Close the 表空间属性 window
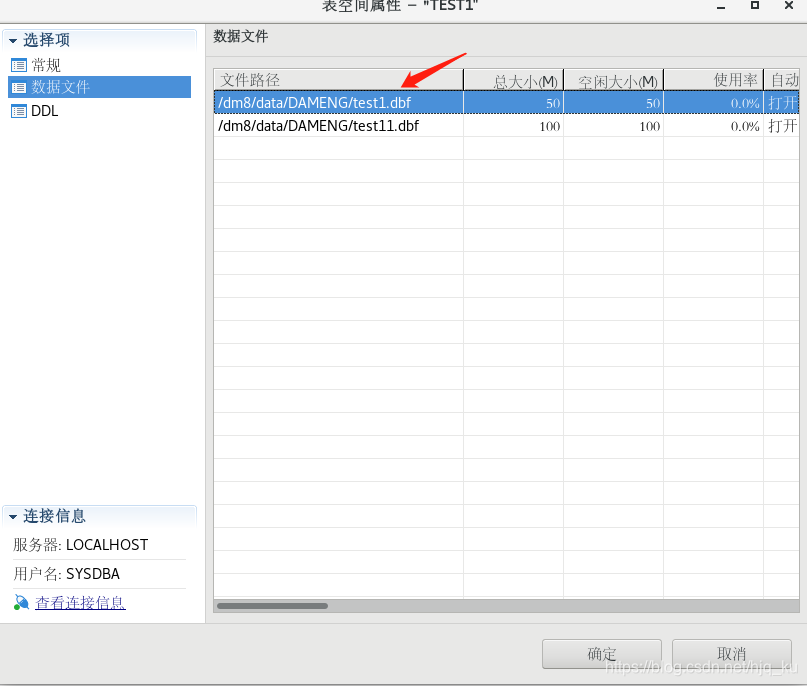 coord(789,5)
